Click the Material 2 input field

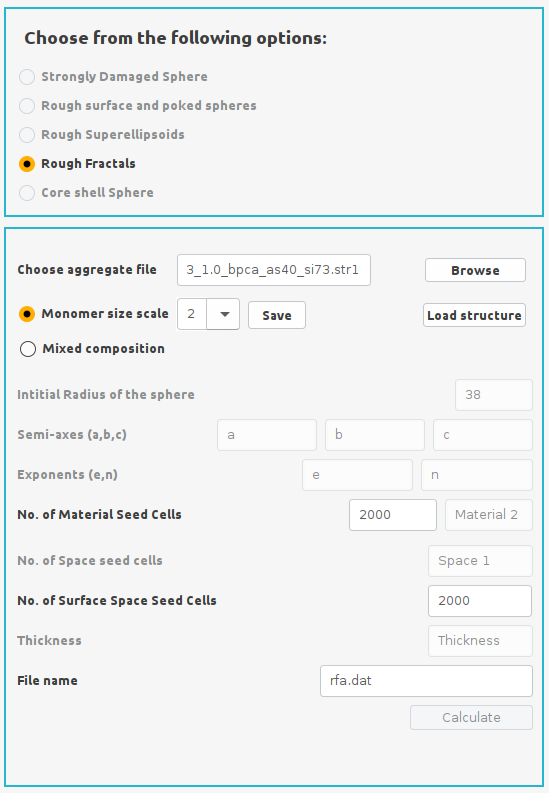tap(489, 515)
